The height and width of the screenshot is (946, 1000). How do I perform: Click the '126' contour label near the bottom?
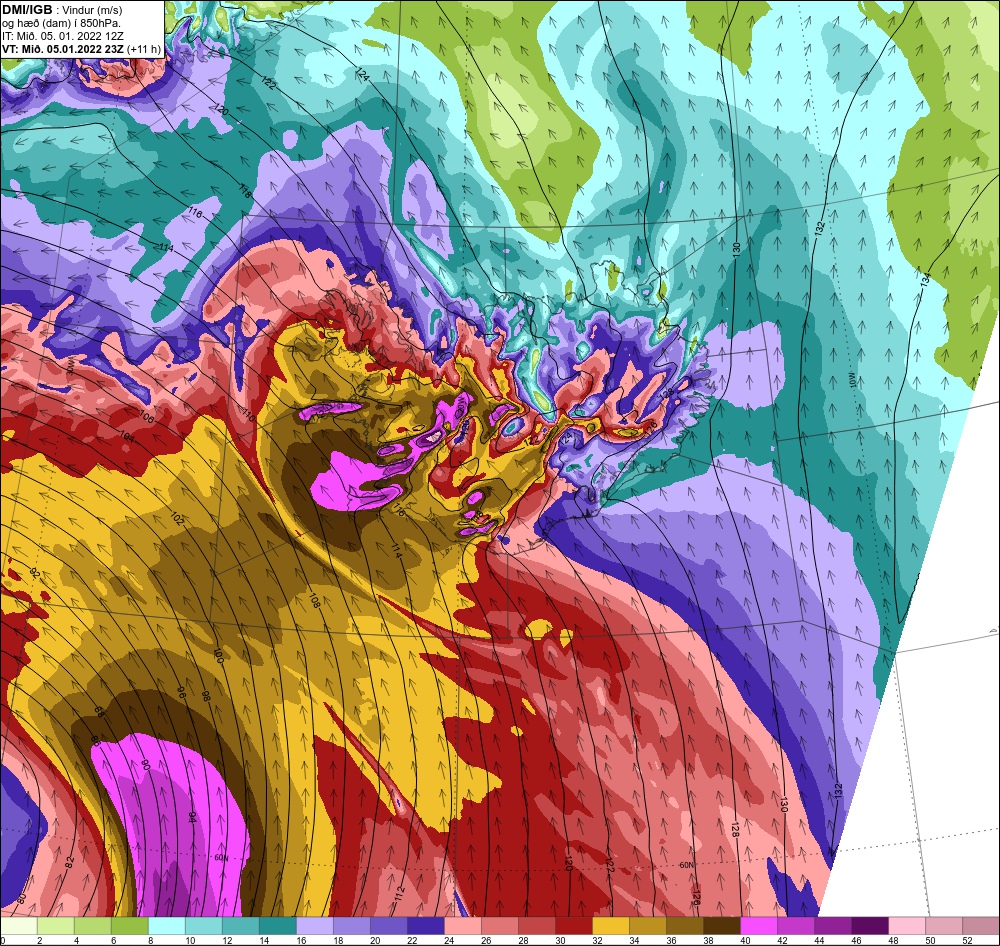[x=696, y=897]
